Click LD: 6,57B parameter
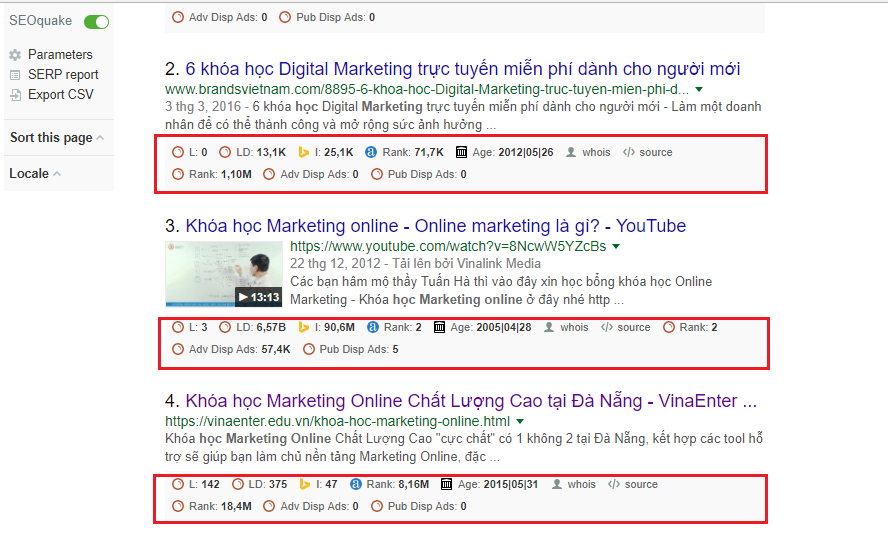Viewport: 888px width, 536px height. pos(253,327)
